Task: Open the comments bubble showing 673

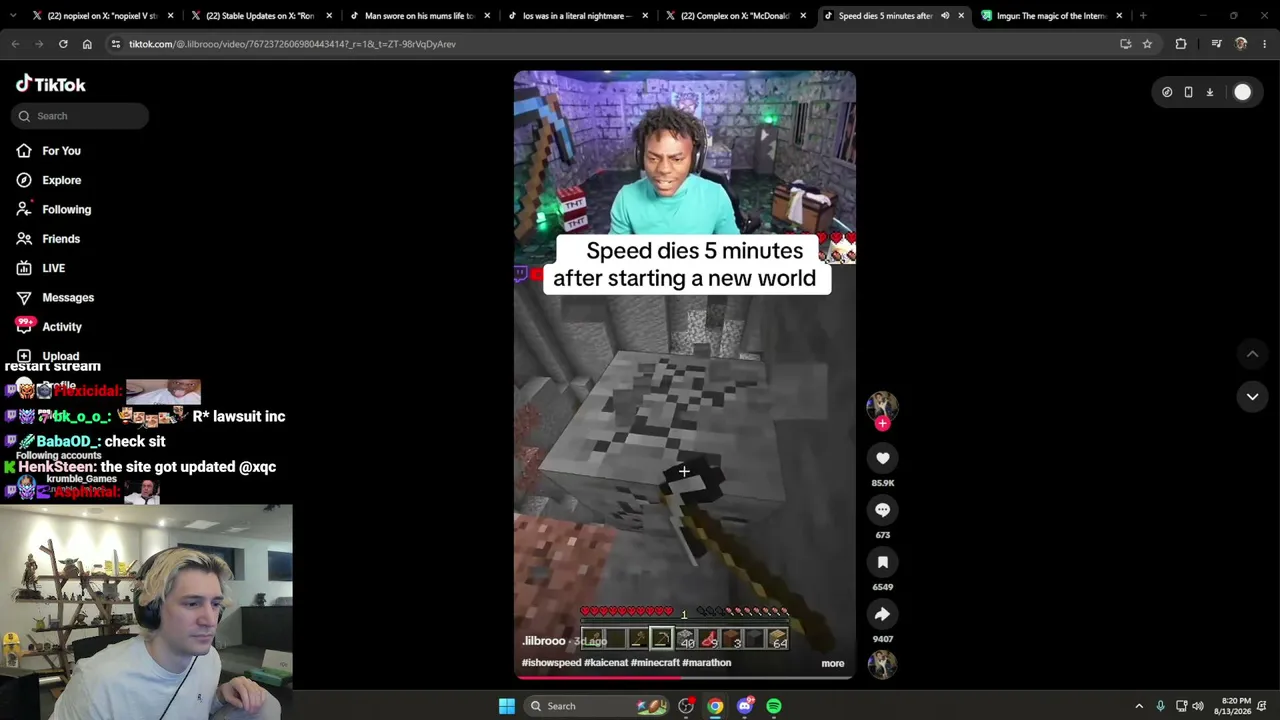Action: 882,510
